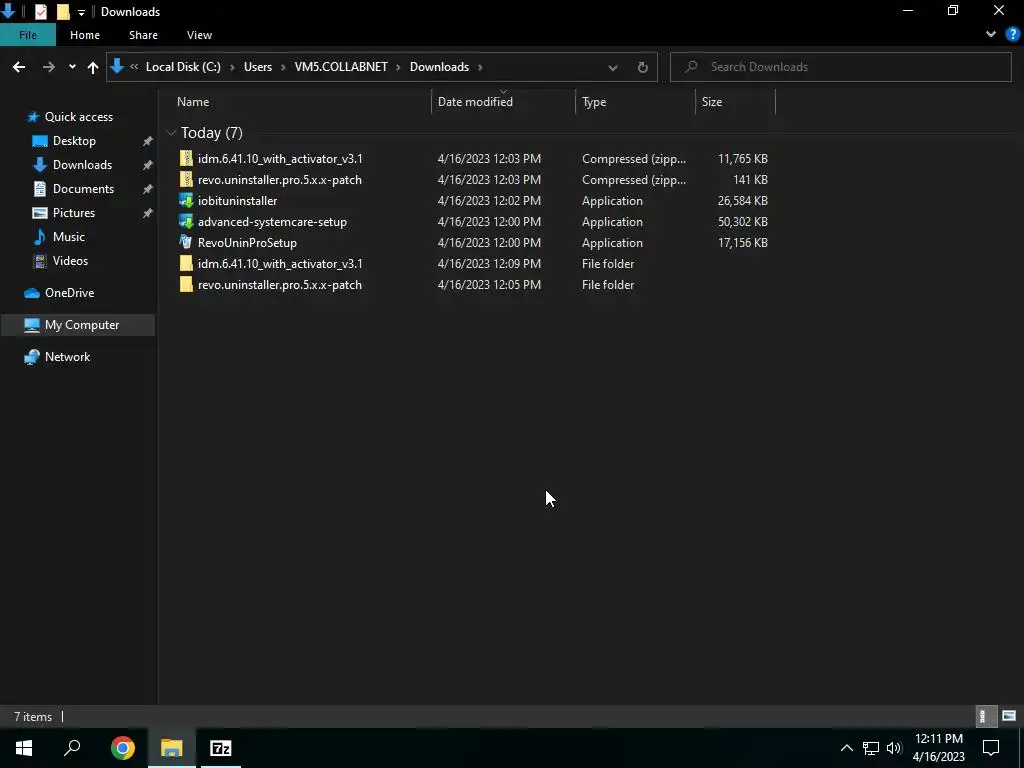1024x768 pixels.
Task: Open the Windows Start menu
Action: coord(24,748)
